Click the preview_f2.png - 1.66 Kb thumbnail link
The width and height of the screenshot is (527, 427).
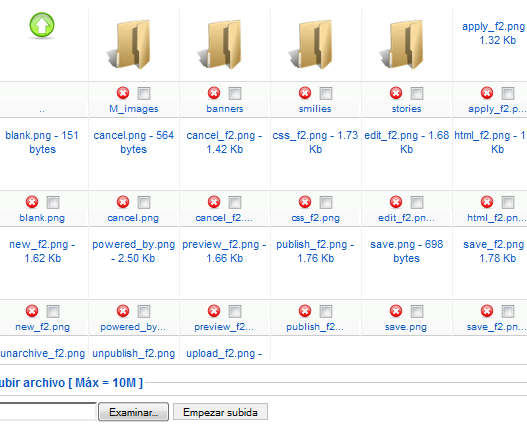(x=225, y=251)
